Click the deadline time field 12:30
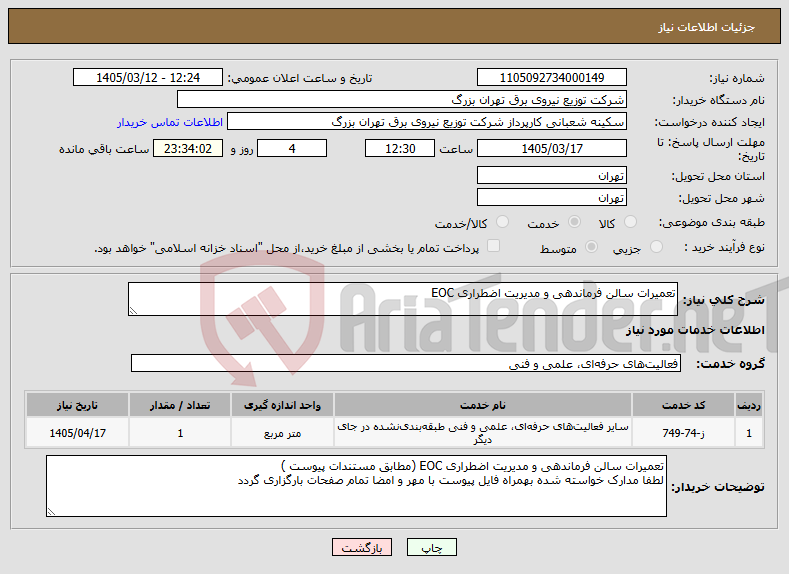 pyautogui.click(x=400, y=148)
